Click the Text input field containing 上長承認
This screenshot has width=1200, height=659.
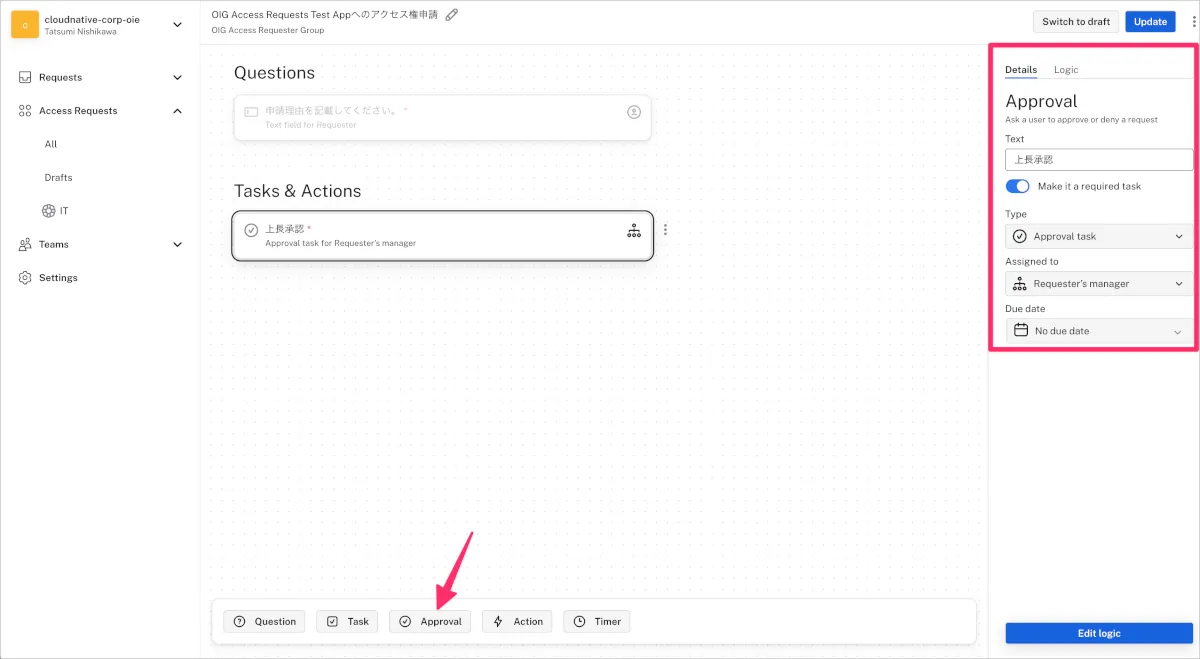click(x=1098, y=160)
